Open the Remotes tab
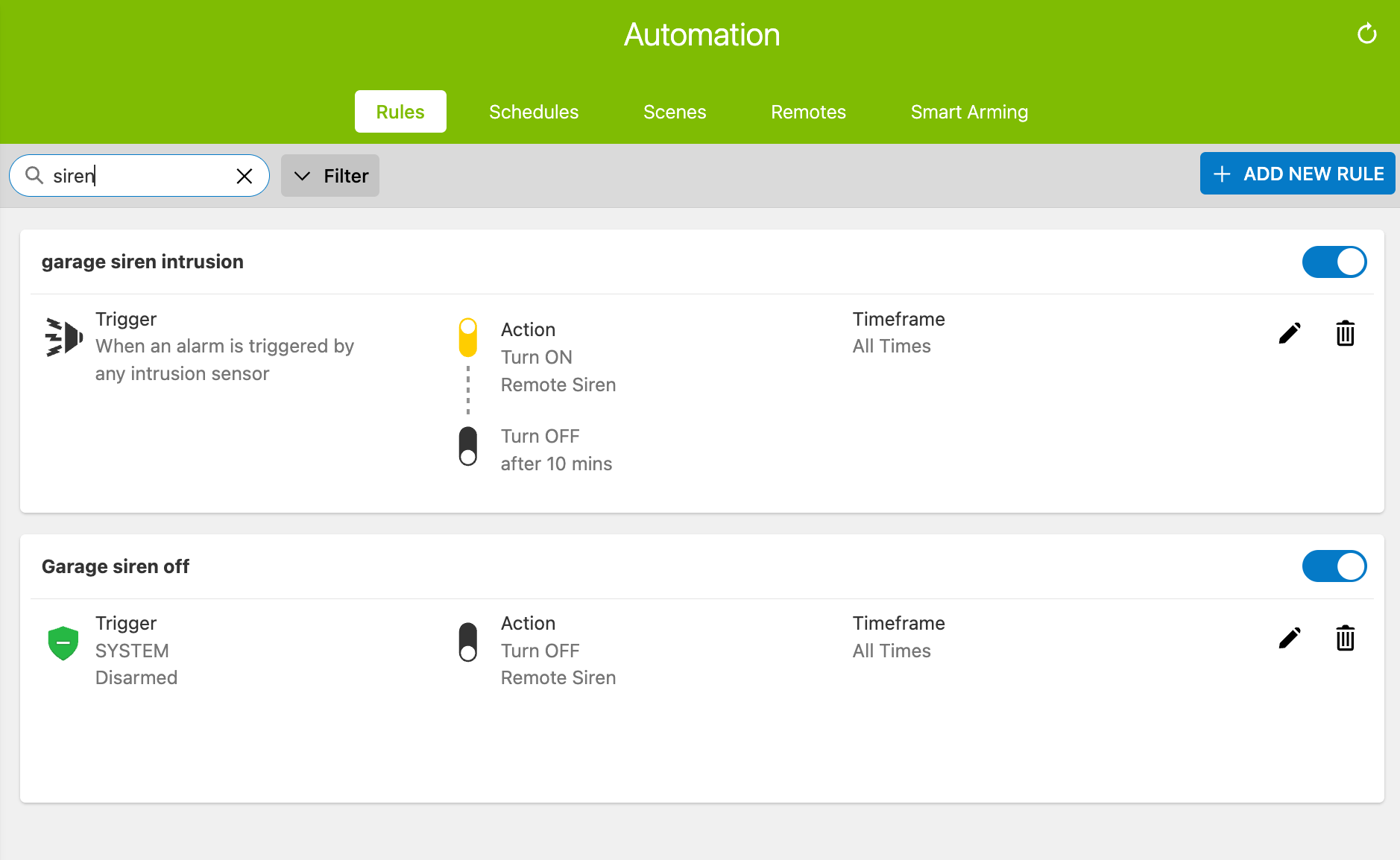Viewport: 1400px width, 860px height. [x=808, y=112]
